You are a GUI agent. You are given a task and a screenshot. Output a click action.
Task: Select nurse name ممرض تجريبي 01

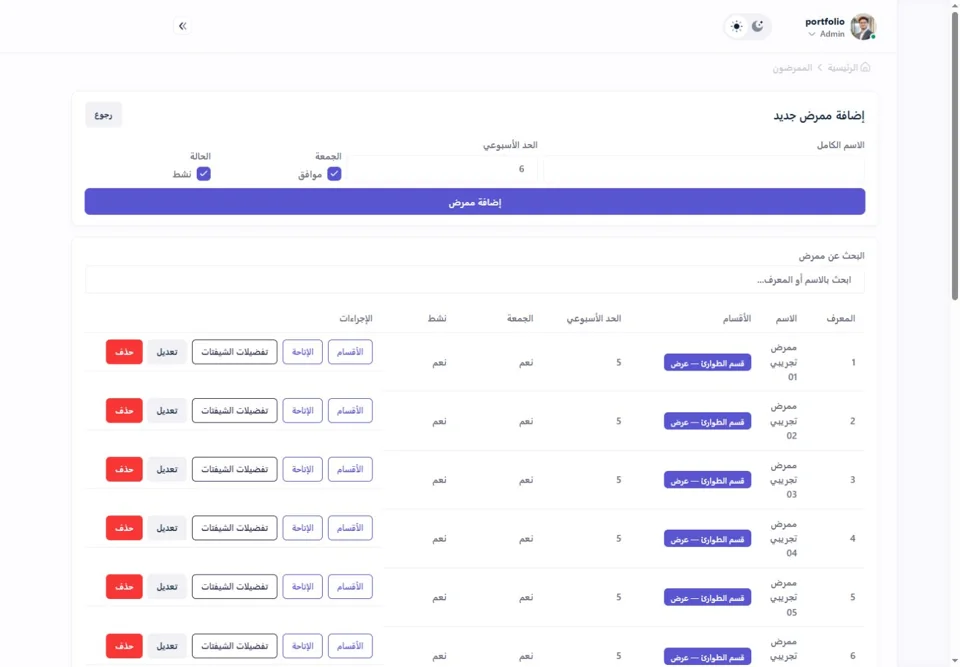784,363
